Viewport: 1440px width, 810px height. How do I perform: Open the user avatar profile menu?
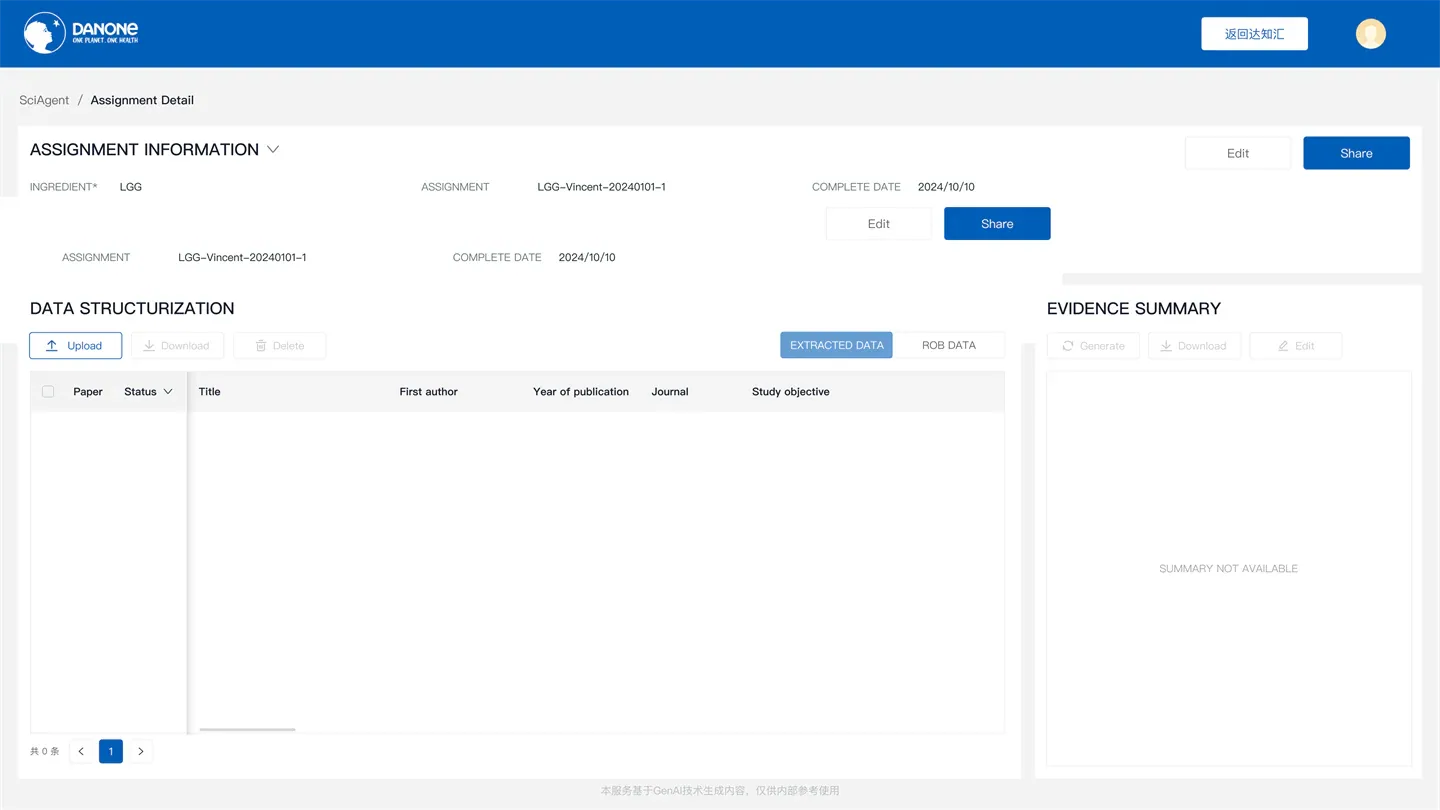pyautogui.click(x=1370, y=34)
